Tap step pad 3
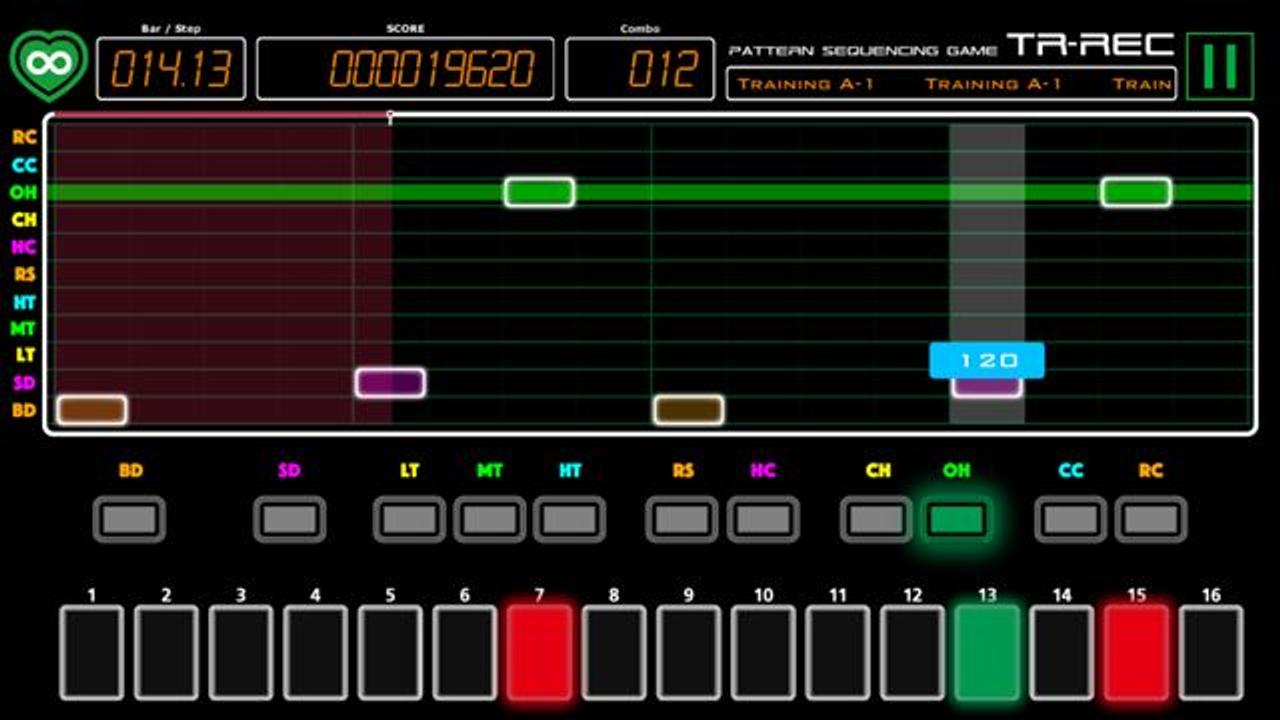 coord(241,652)
